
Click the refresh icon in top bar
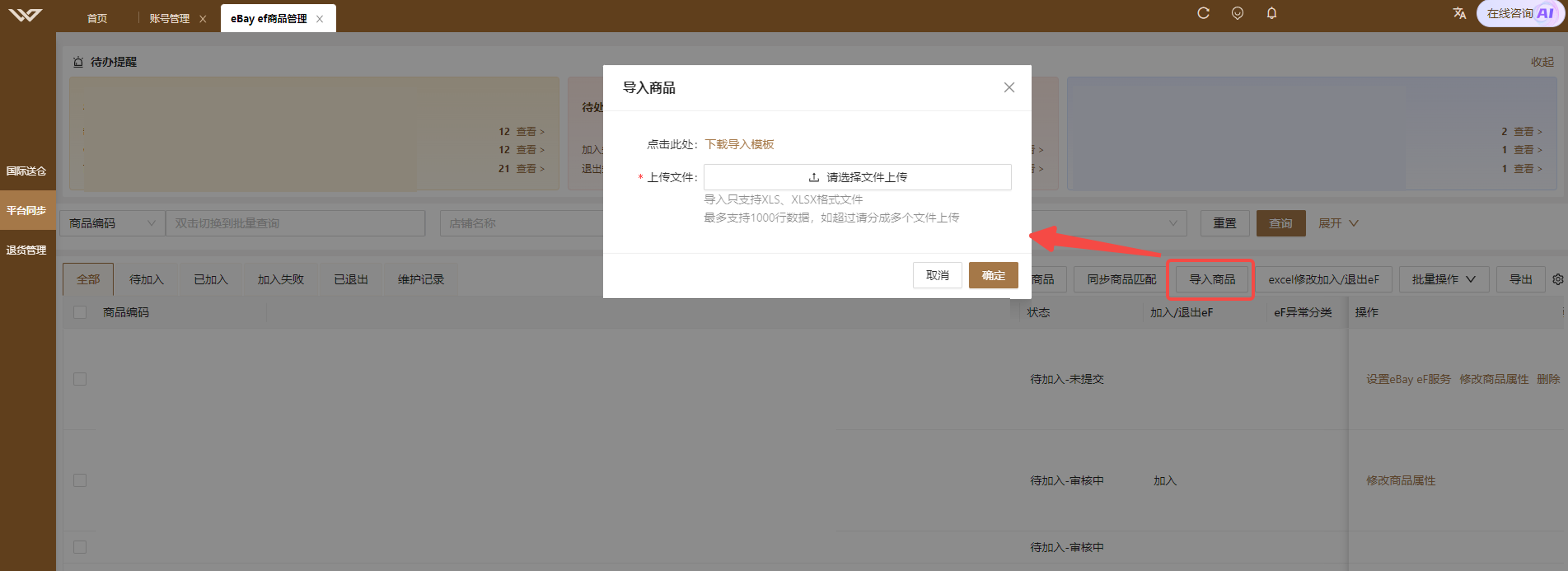(x=1203, y=13)
